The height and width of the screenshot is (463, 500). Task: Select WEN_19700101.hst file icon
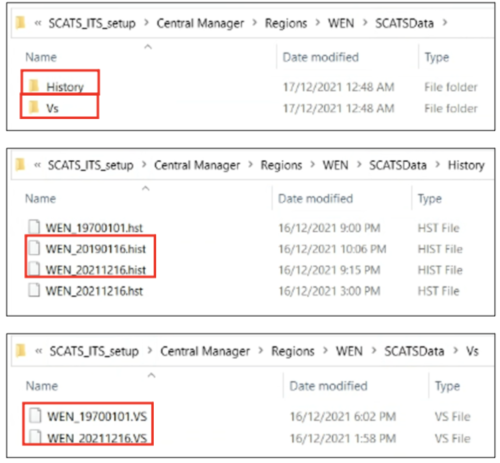(34, 227)
